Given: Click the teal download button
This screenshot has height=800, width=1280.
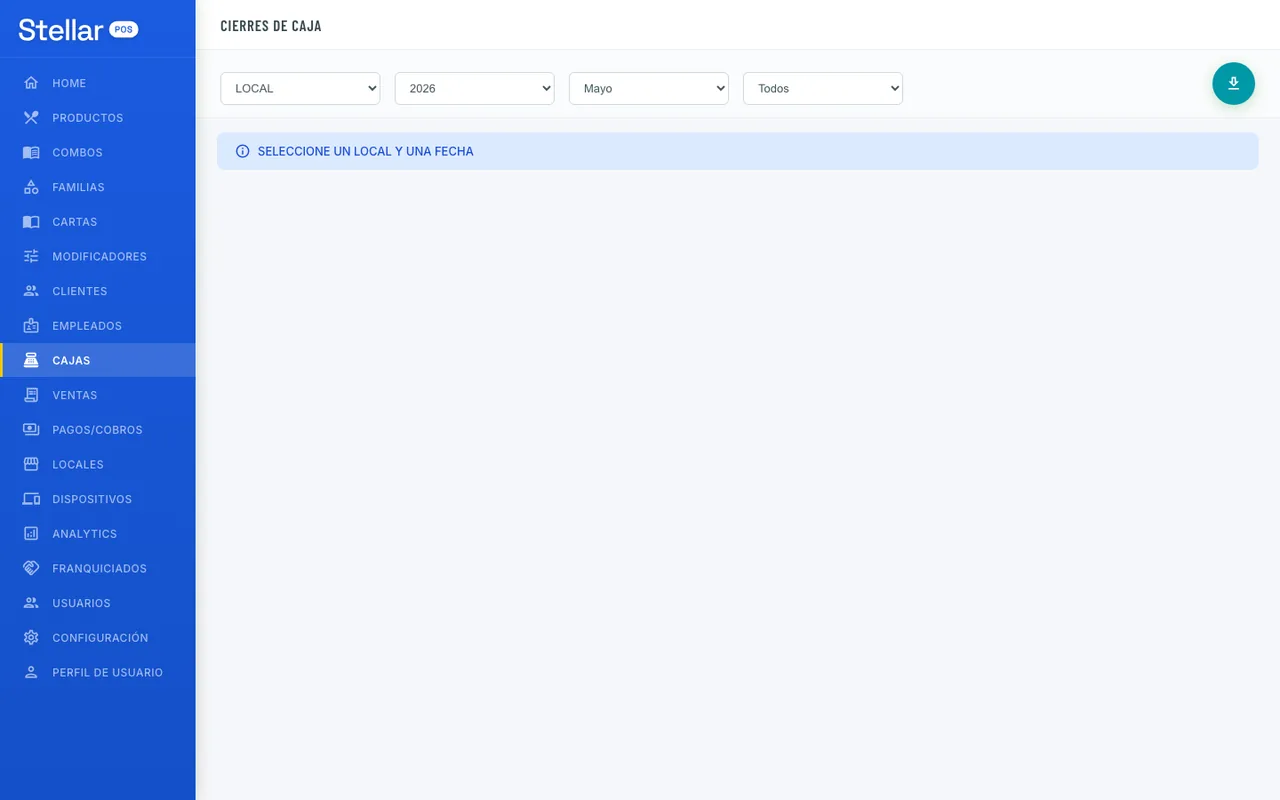Looking at the screenshot, I should pyautogui.click(x=1233, y=83).
